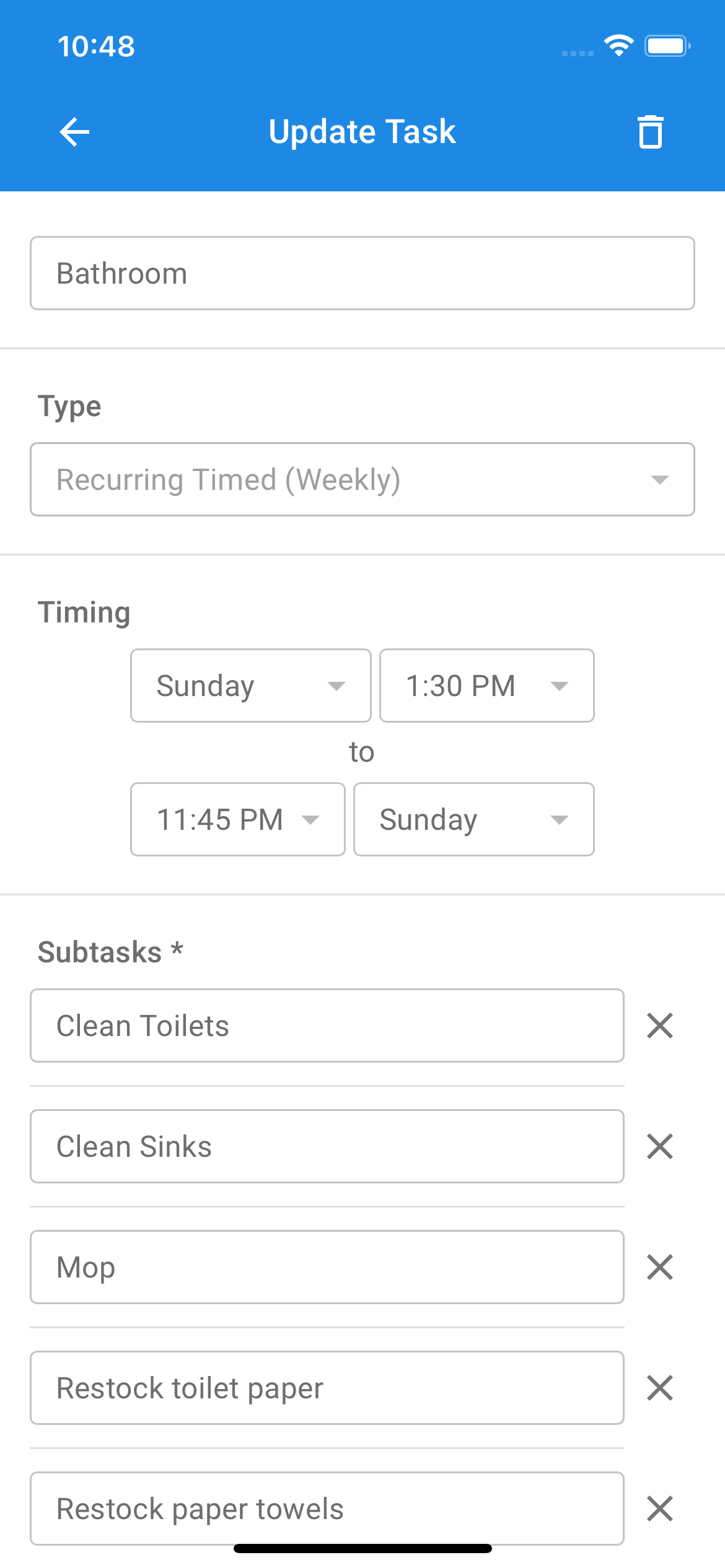Remove the Clean Toilets subtask
725x1568 pixels.
[659, 1026]
